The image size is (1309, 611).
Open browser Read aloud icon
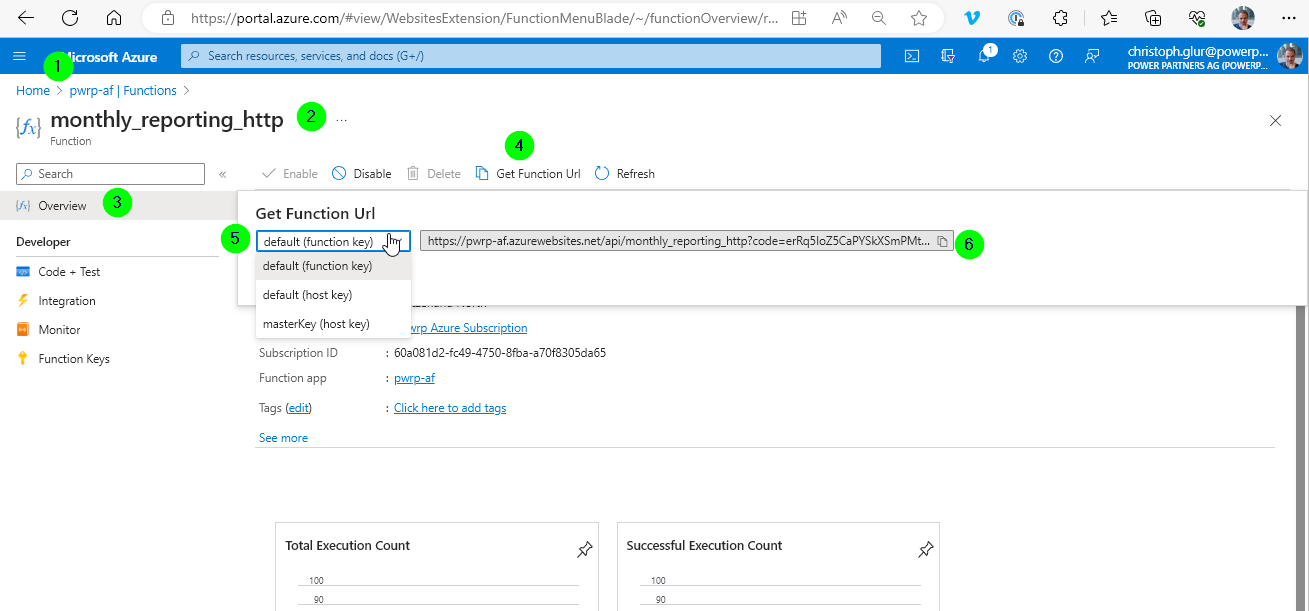pos(839,18)
